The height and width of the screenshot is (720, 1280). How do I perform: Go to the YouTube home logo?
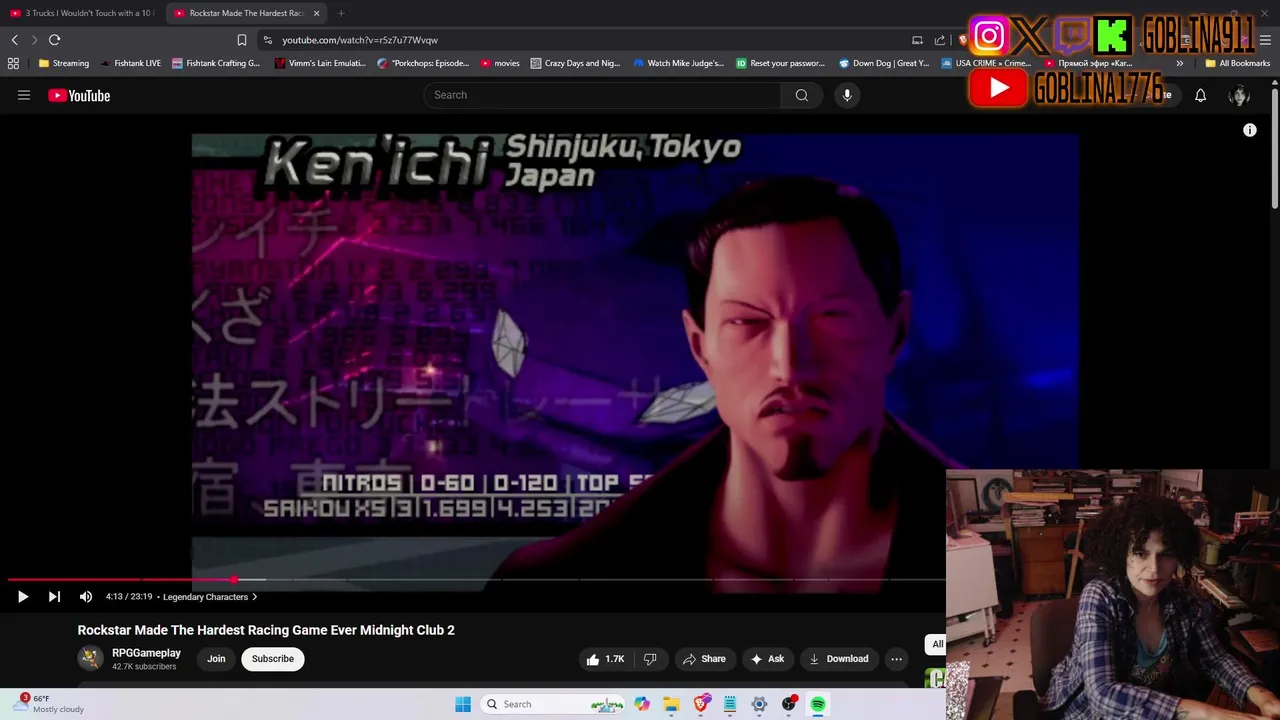[79, 95]
